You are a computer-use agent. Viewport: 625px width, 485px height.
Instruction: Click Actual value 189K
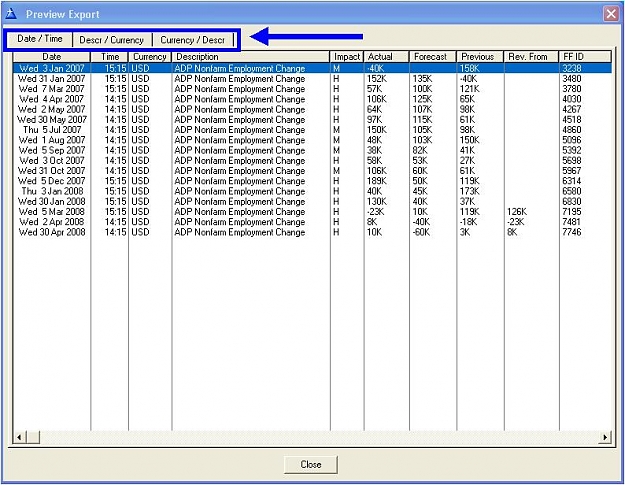[377, 181]
